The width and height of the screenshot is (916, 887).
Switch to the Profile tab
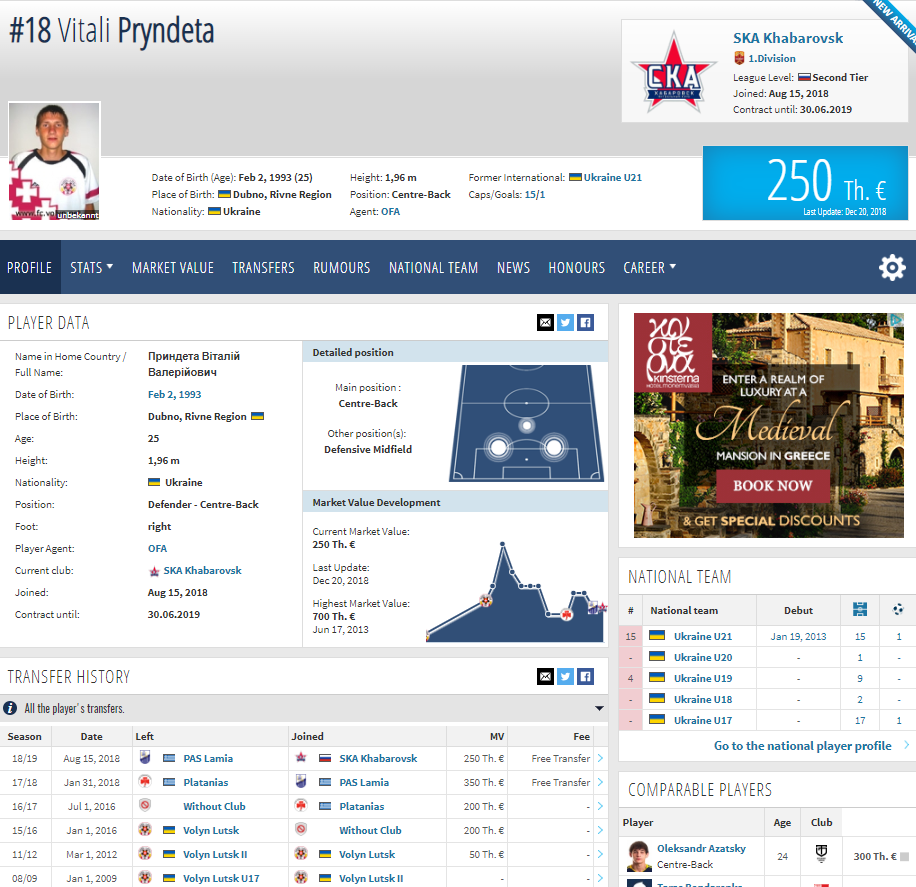30,268
